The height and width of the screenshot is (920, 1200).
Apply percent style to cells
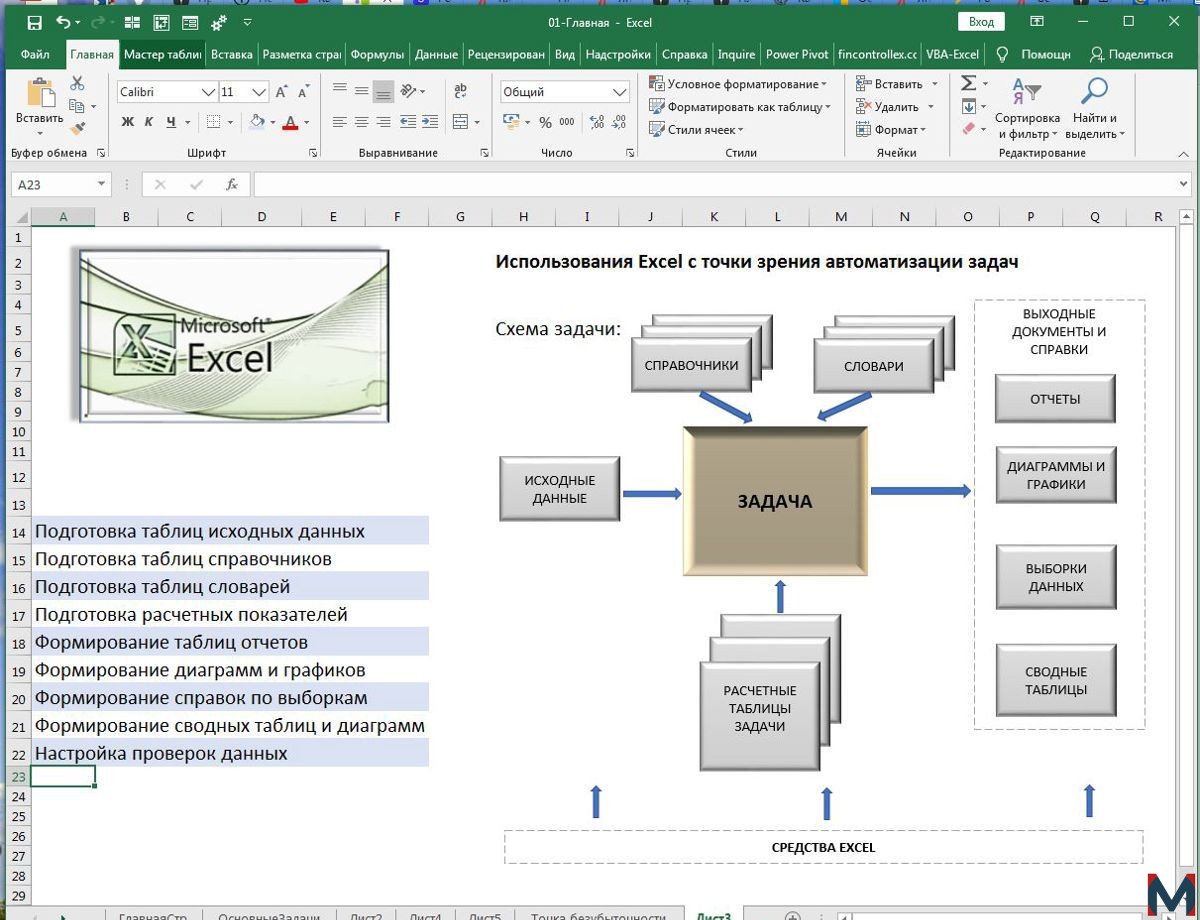coord(545,122)
